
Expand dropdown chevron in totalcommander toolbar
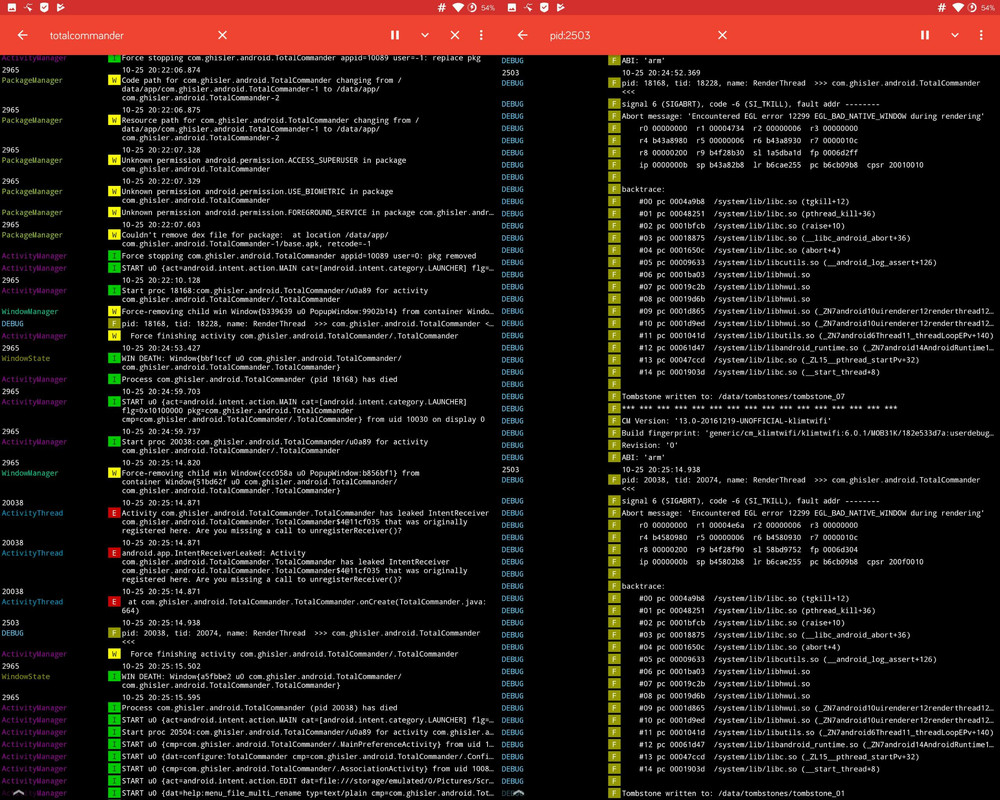pos(425,35)
